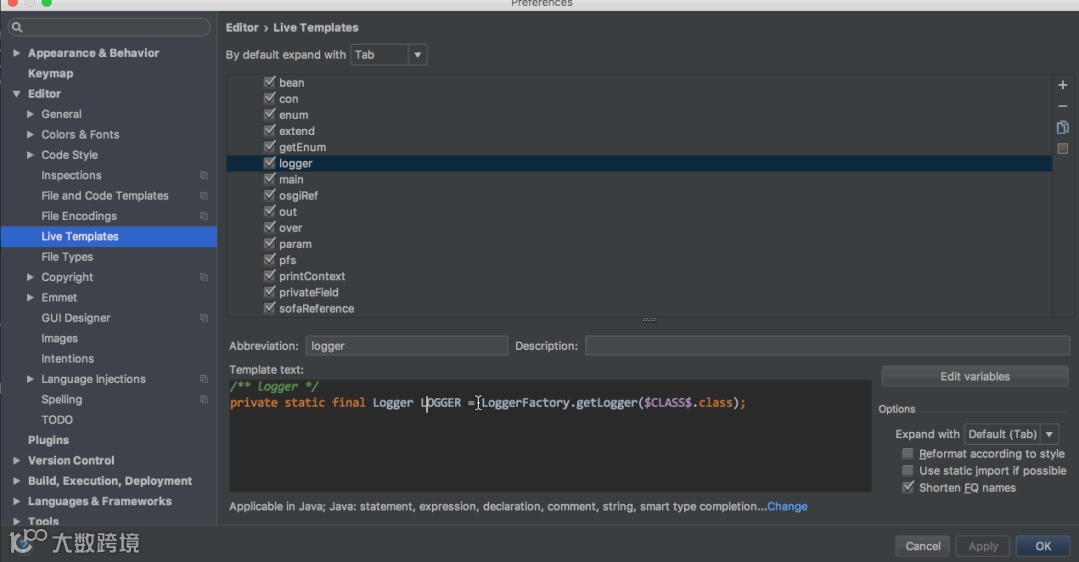
Task: Open the default expand with Tab dropdown
Action: pyautogui.click(x=389, y=55)
